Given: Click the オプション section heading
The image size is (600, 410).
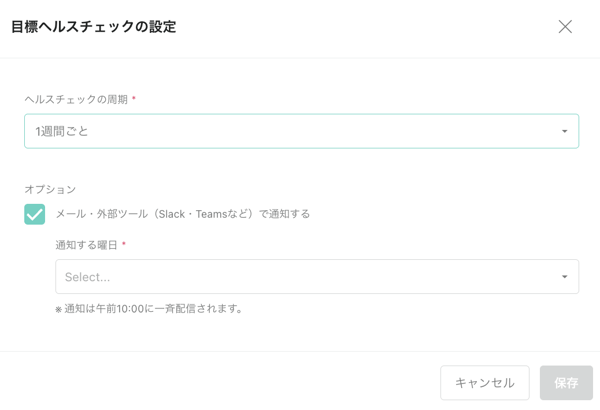Looking at the screenshot, I should (x=50, y=189).
